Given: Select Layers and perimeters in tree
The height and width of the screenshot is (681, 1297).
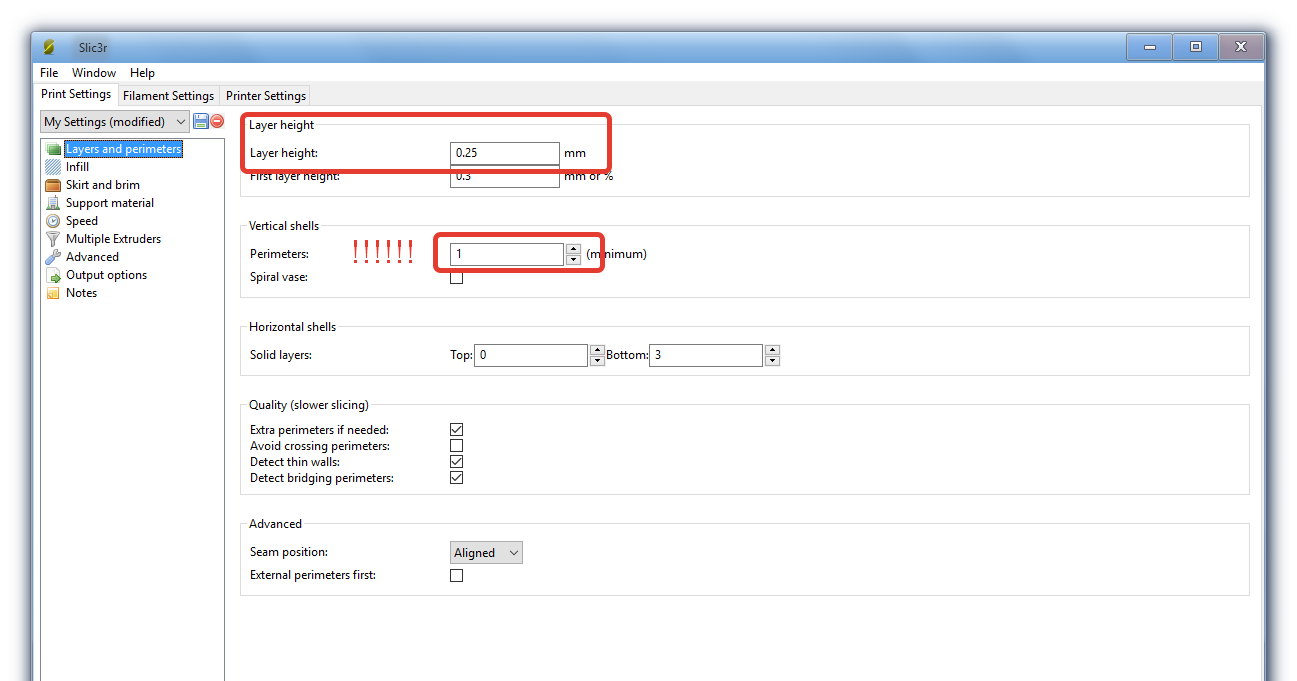Looking at the screenshot, I should click(124, 149).
